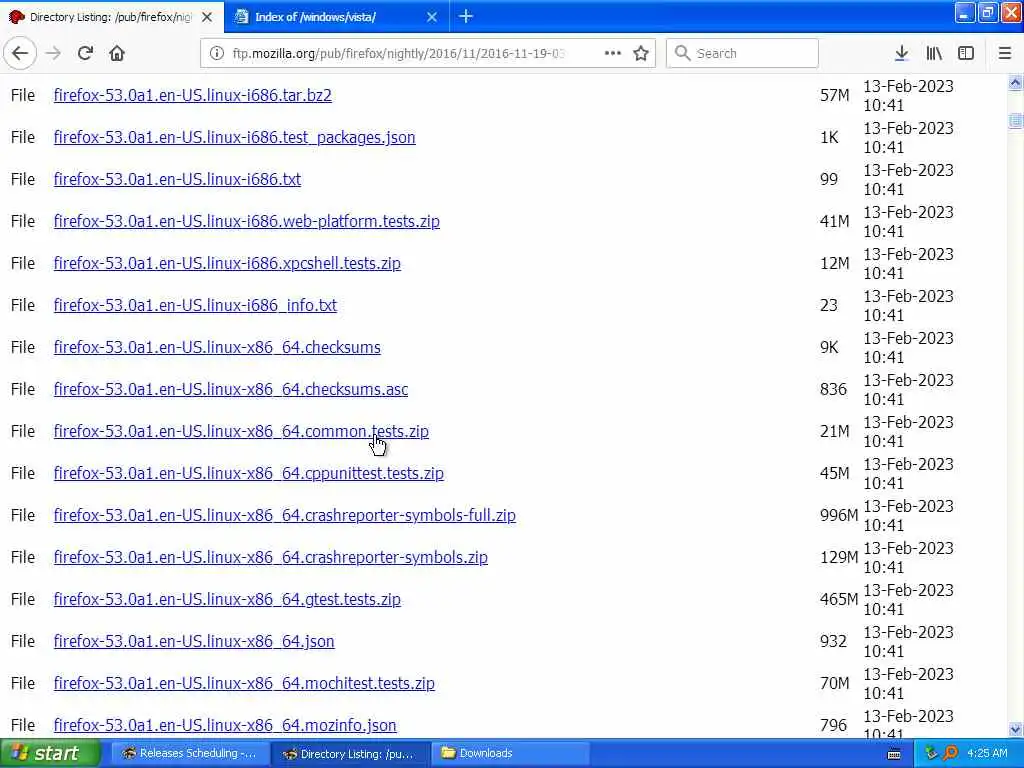This screenshot has width=1024, height=768.
Task: Click the 996M size value
Action: [839, 515]
